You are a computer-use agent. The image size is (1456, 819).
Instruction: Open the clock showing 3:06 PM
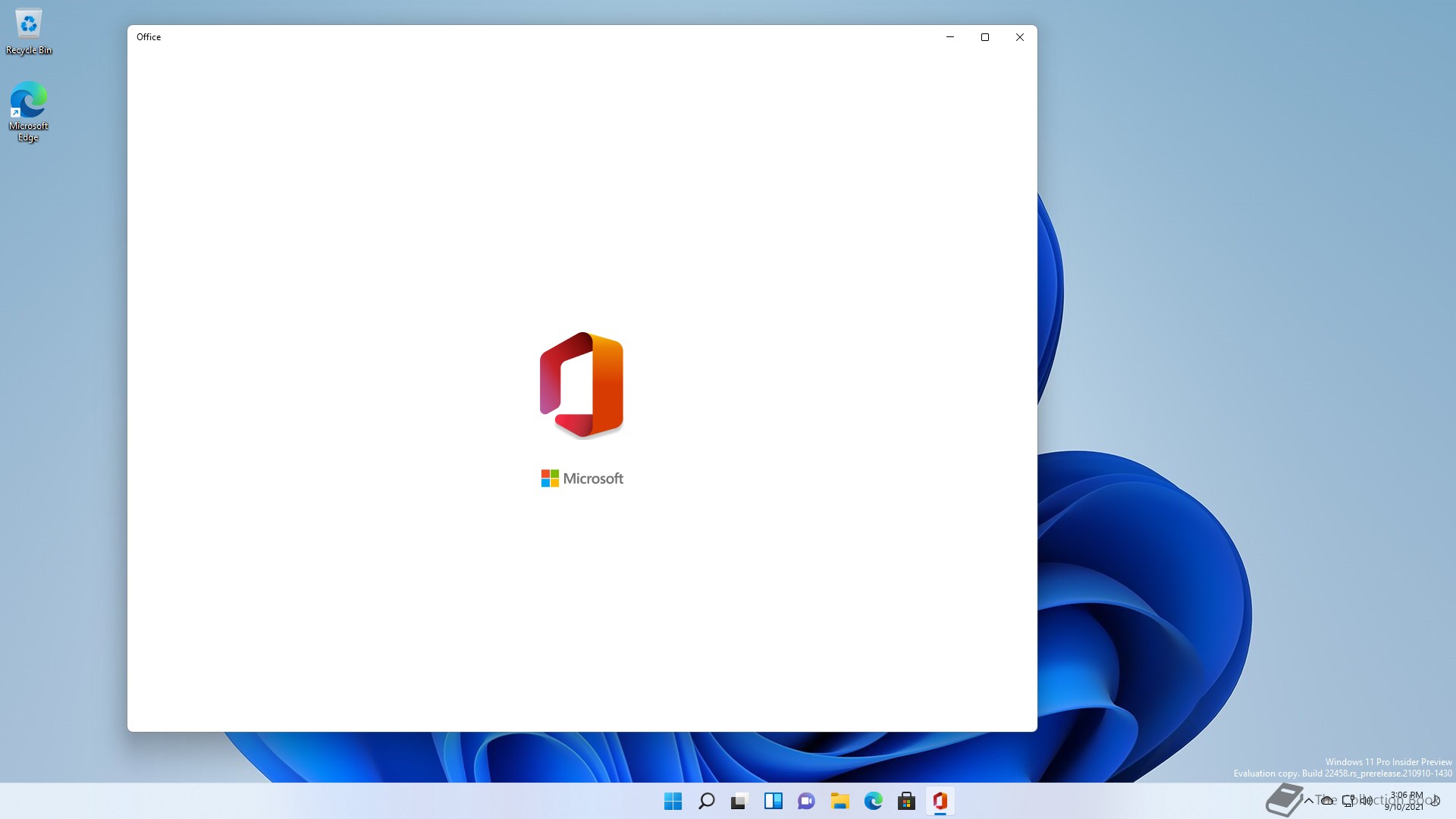[x=1405, y=801]
